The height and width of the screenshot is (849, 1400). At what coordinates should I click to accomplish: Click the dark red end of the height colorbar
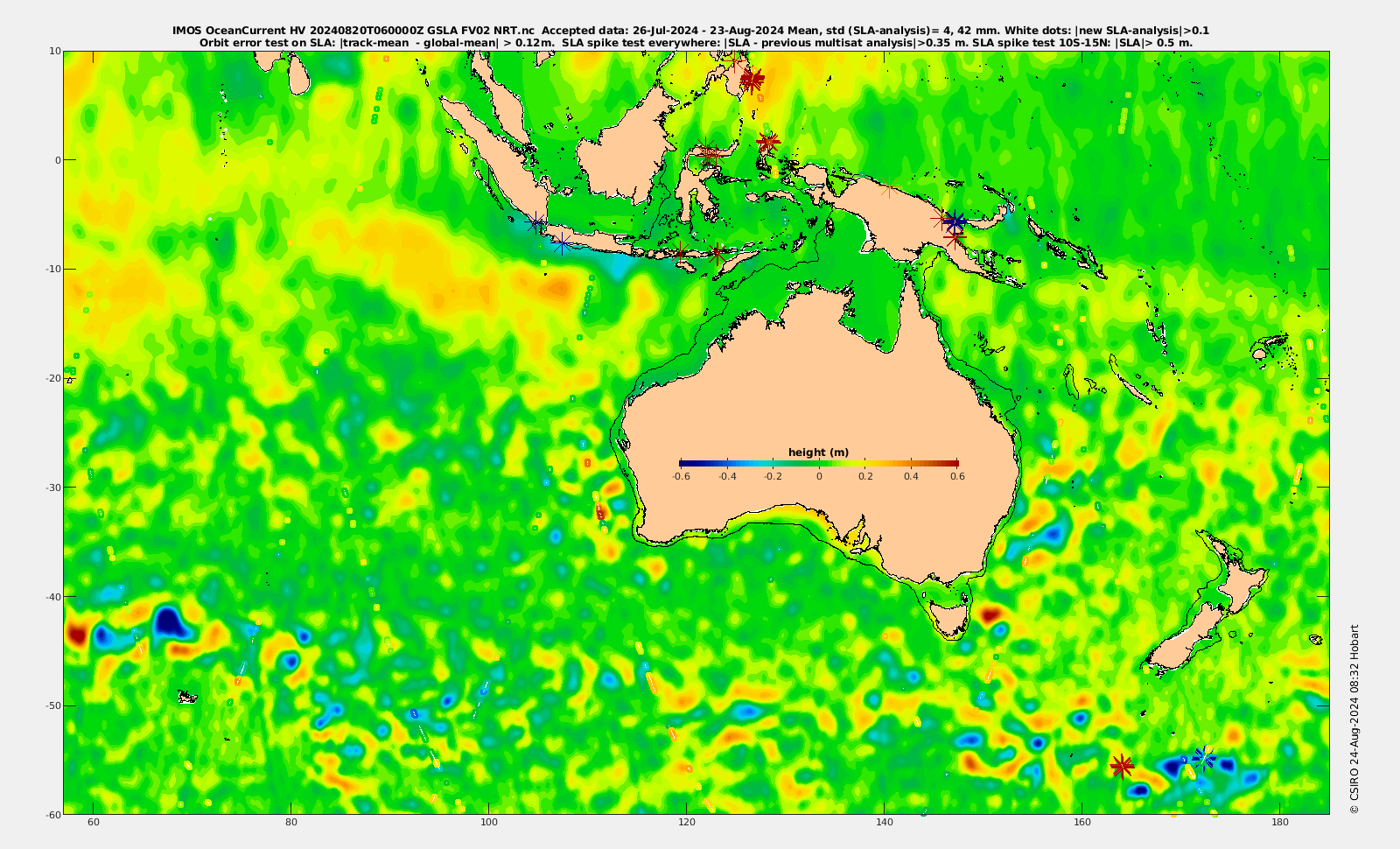[953, 464]
